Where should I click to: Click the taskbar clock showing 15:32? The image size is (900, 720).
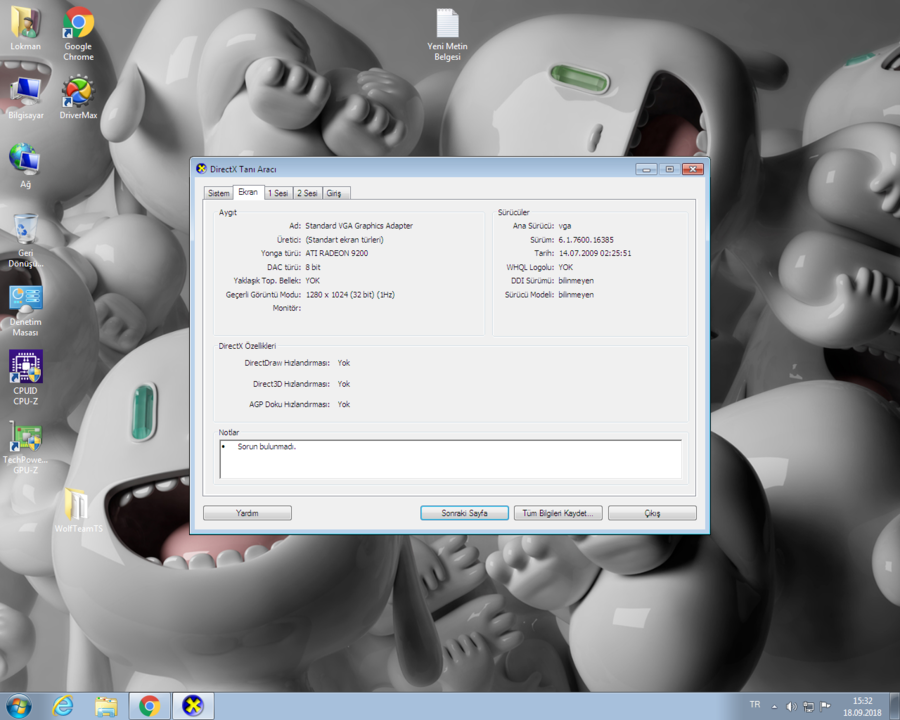pos(862,706)
